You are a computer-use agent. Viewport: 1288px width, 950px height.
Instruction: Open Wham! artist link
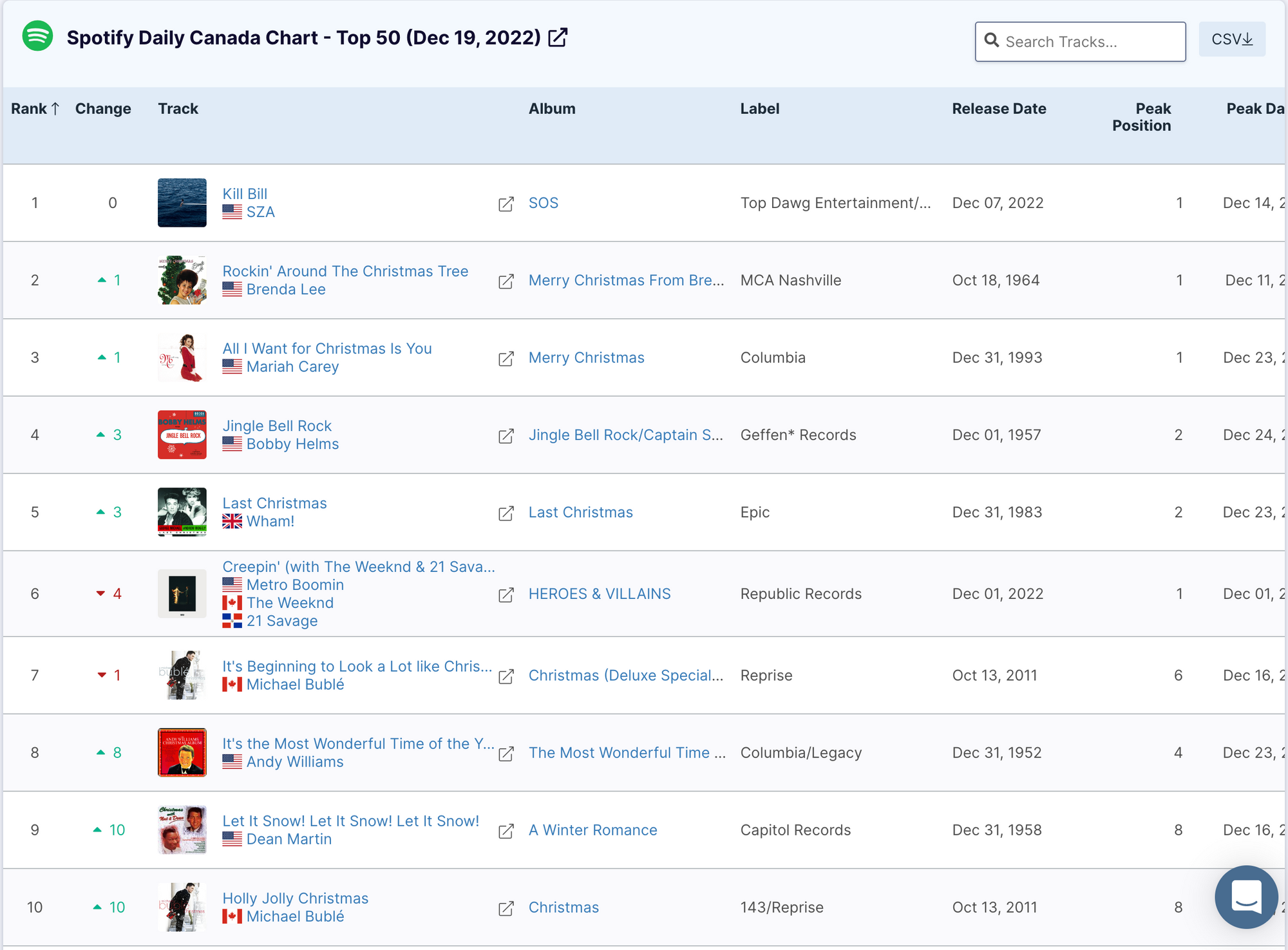[270, 521]
